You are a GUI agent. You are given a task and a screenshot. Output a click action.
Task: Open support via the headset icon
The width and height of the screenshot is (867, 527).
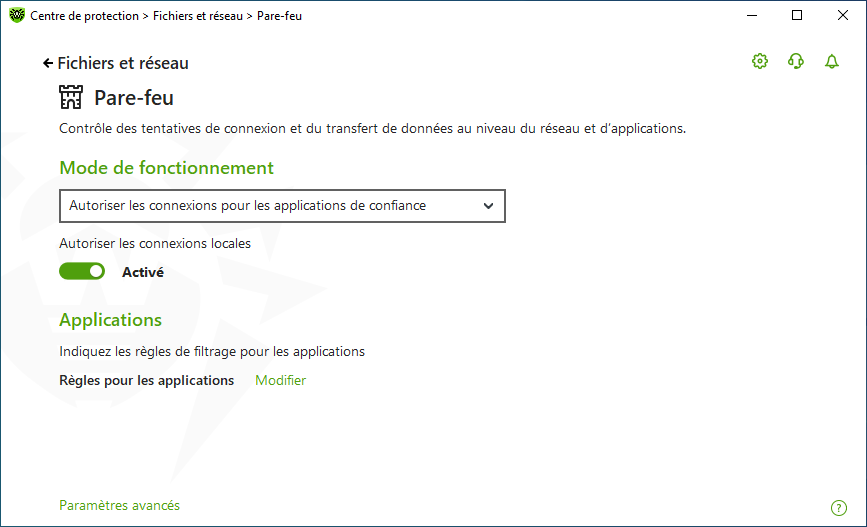(x=796, y=61)
